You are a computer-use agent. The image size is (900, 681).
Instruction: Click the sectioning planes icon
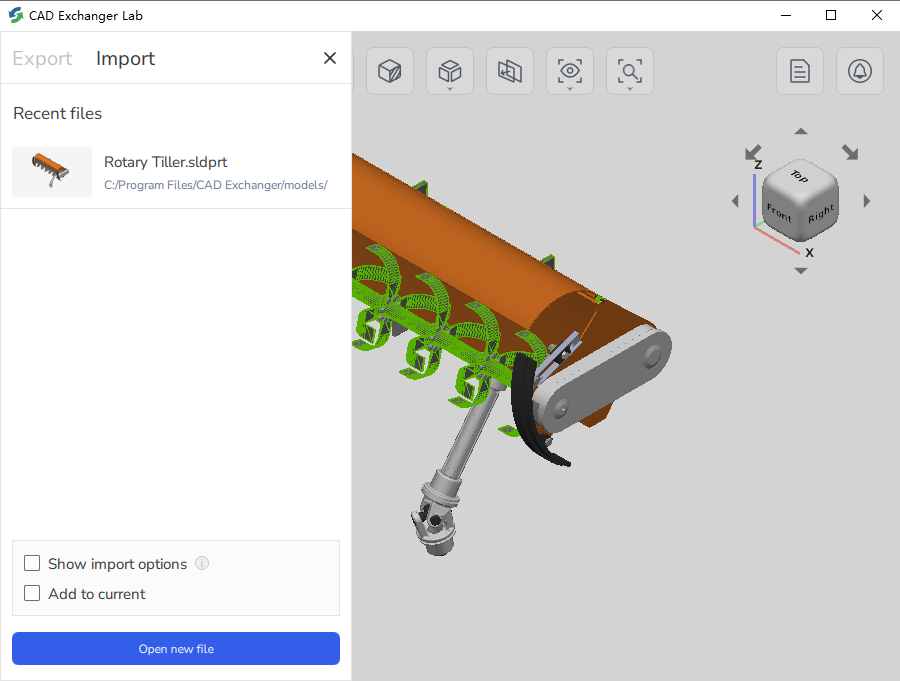click(x=510, y=71)
